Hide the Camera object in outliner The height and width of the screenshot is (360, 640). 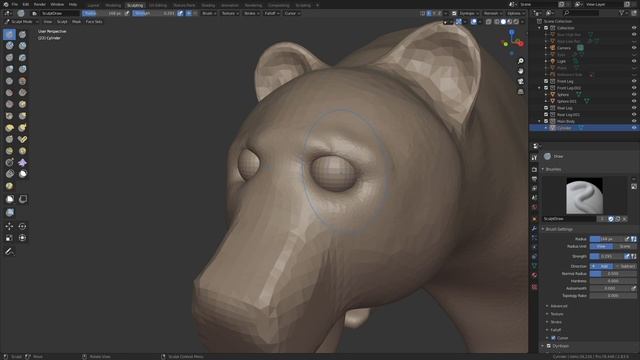click(634, 48)
